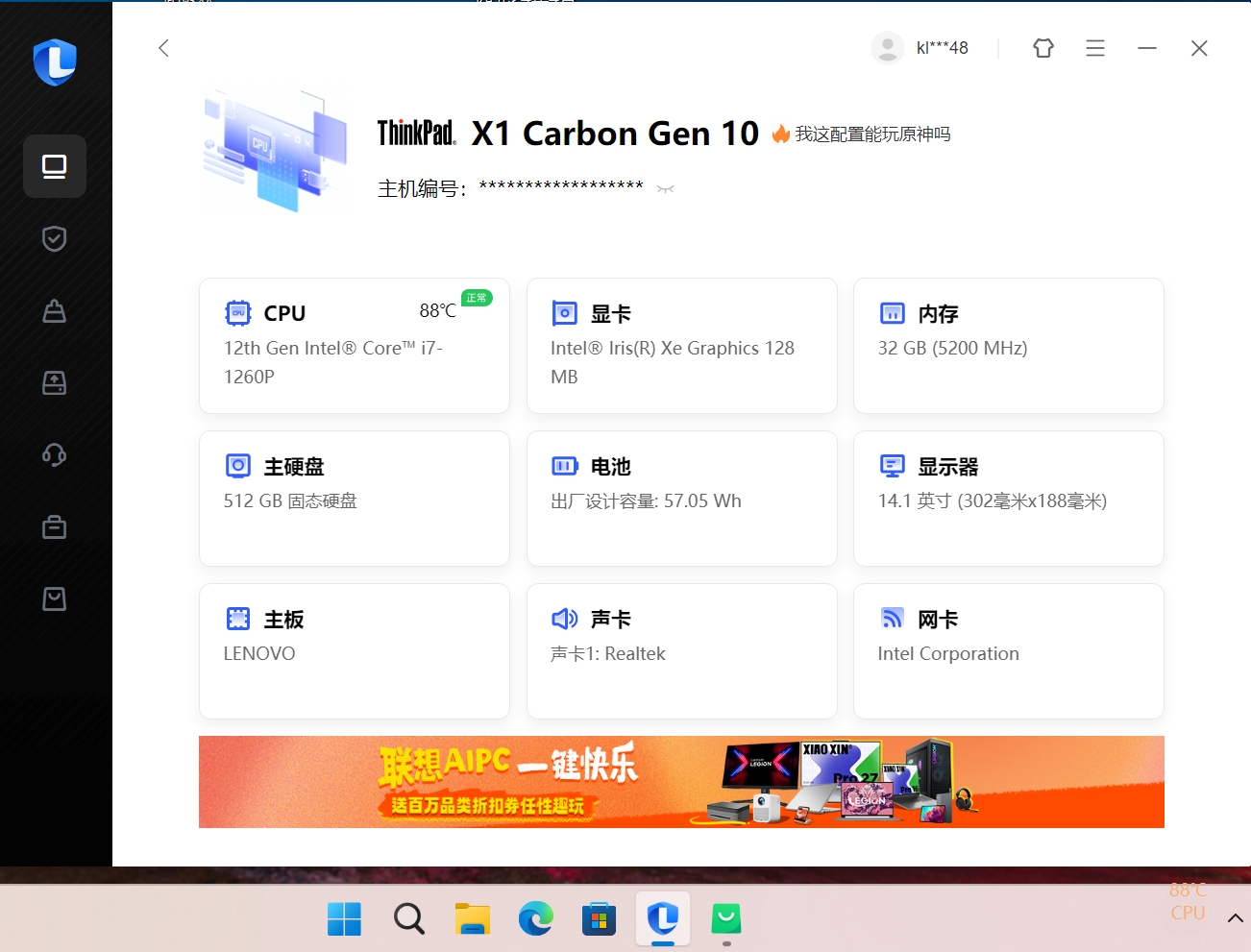Open the toolbox briefcase sidebar icon

tap(55, 526)
